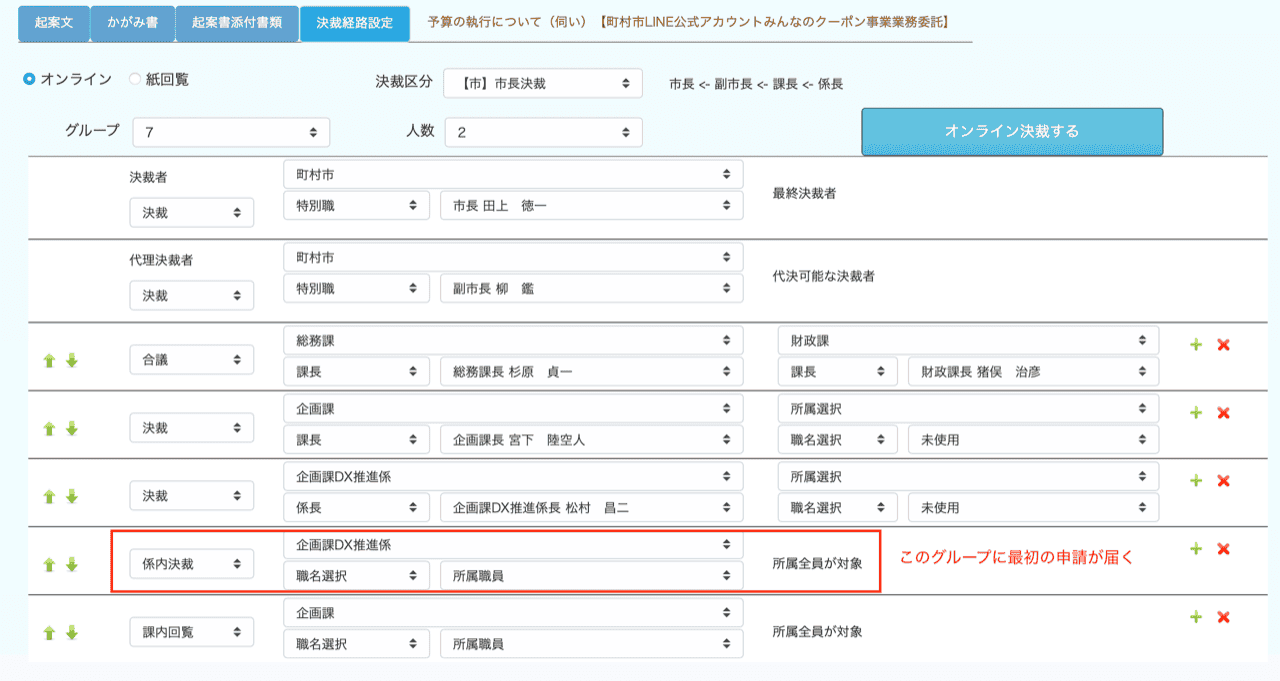The height and width of the screenshot is (681, 1280).
Task: Move the 係内決裁 row down
Action: [x=71, y=564]
